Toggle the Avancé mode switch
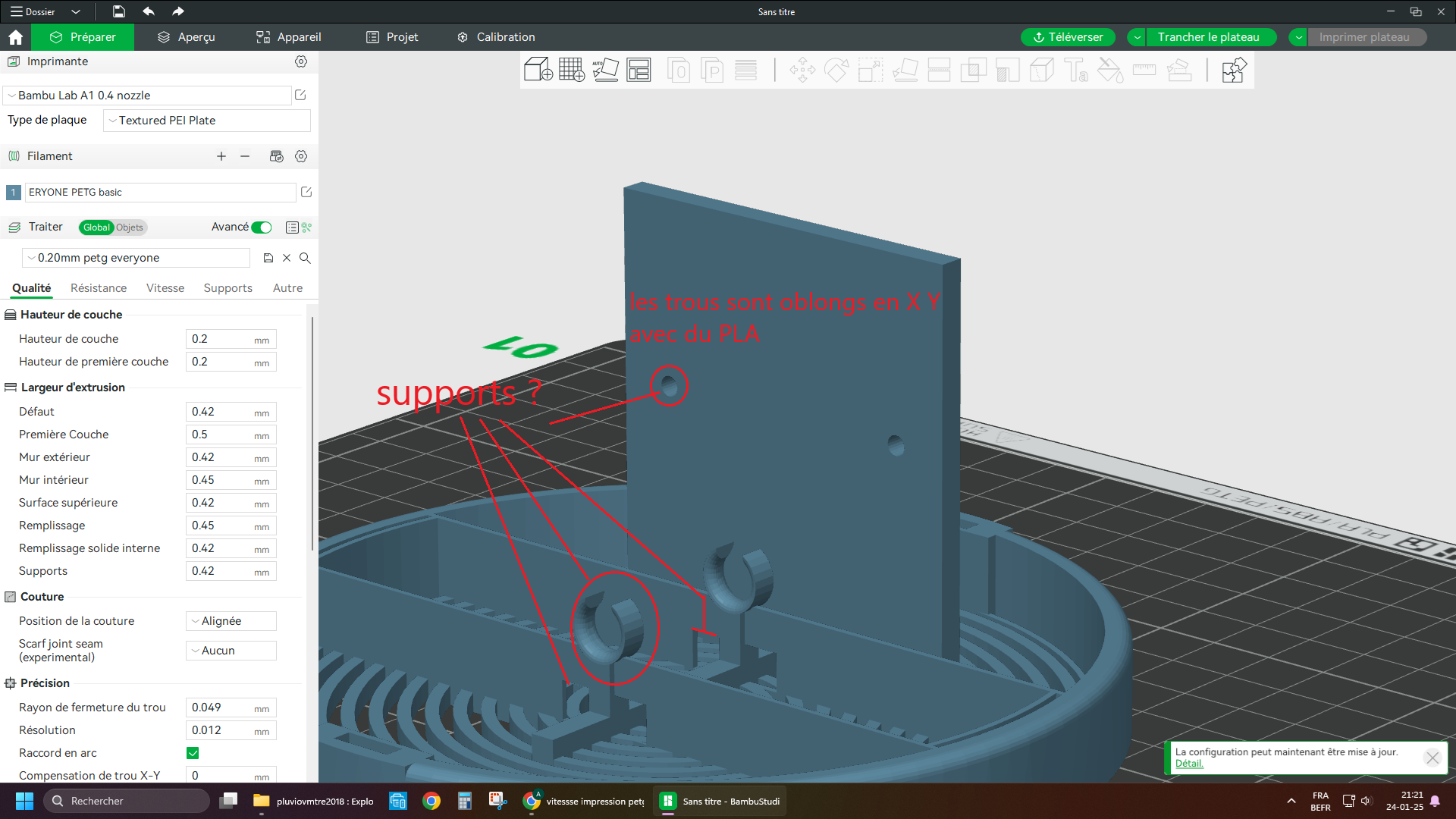The height and width of the screenshot is (819, 1456). [262, 227]
